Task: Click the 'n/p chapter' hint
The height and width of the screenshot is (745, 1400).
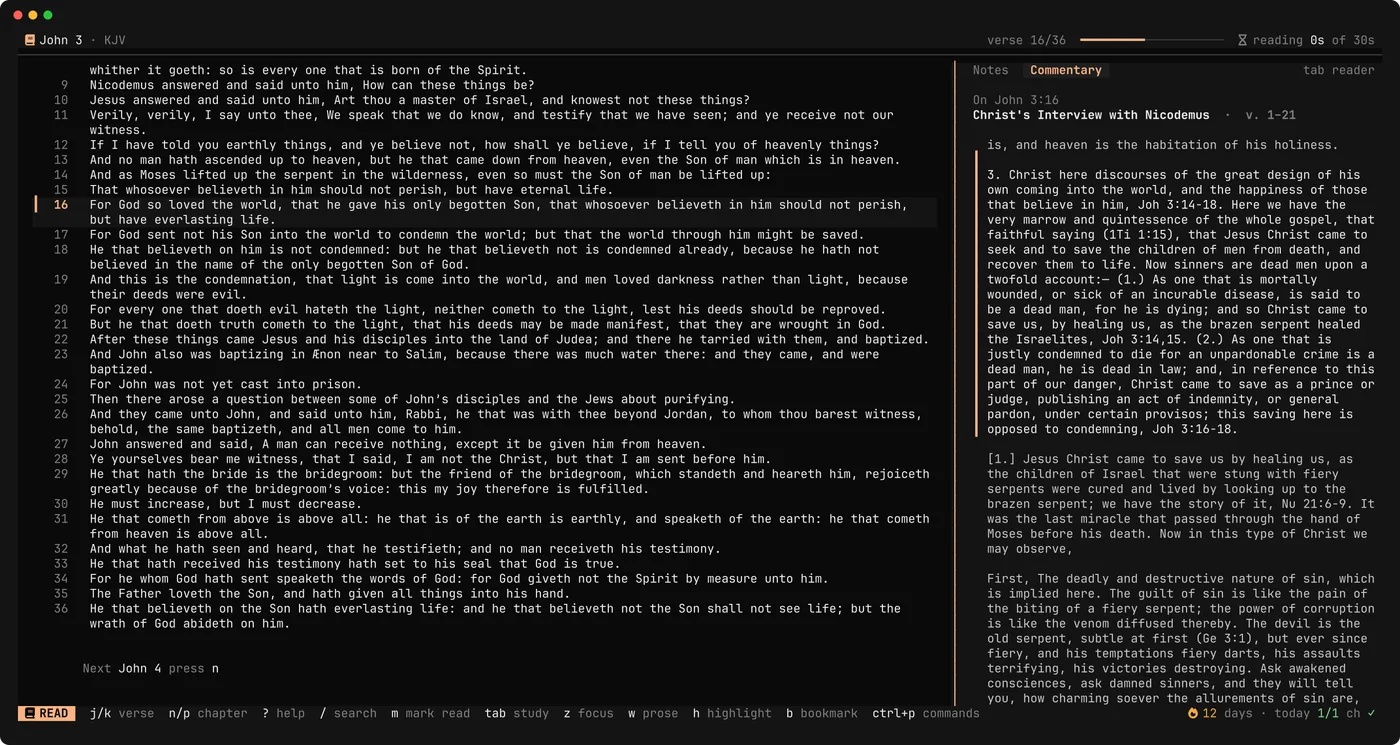Action: [208, 713]
